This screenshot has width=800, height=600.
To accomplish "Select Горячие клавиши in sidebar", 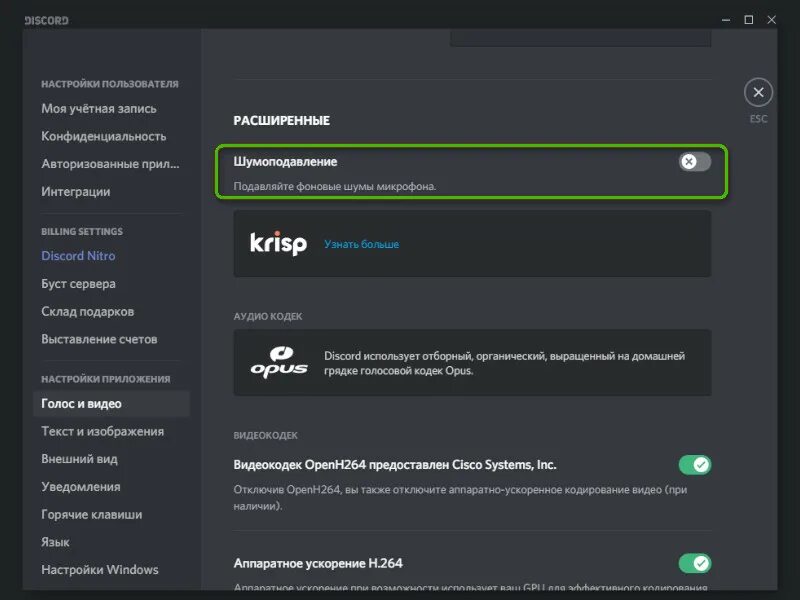I will 91,514.
